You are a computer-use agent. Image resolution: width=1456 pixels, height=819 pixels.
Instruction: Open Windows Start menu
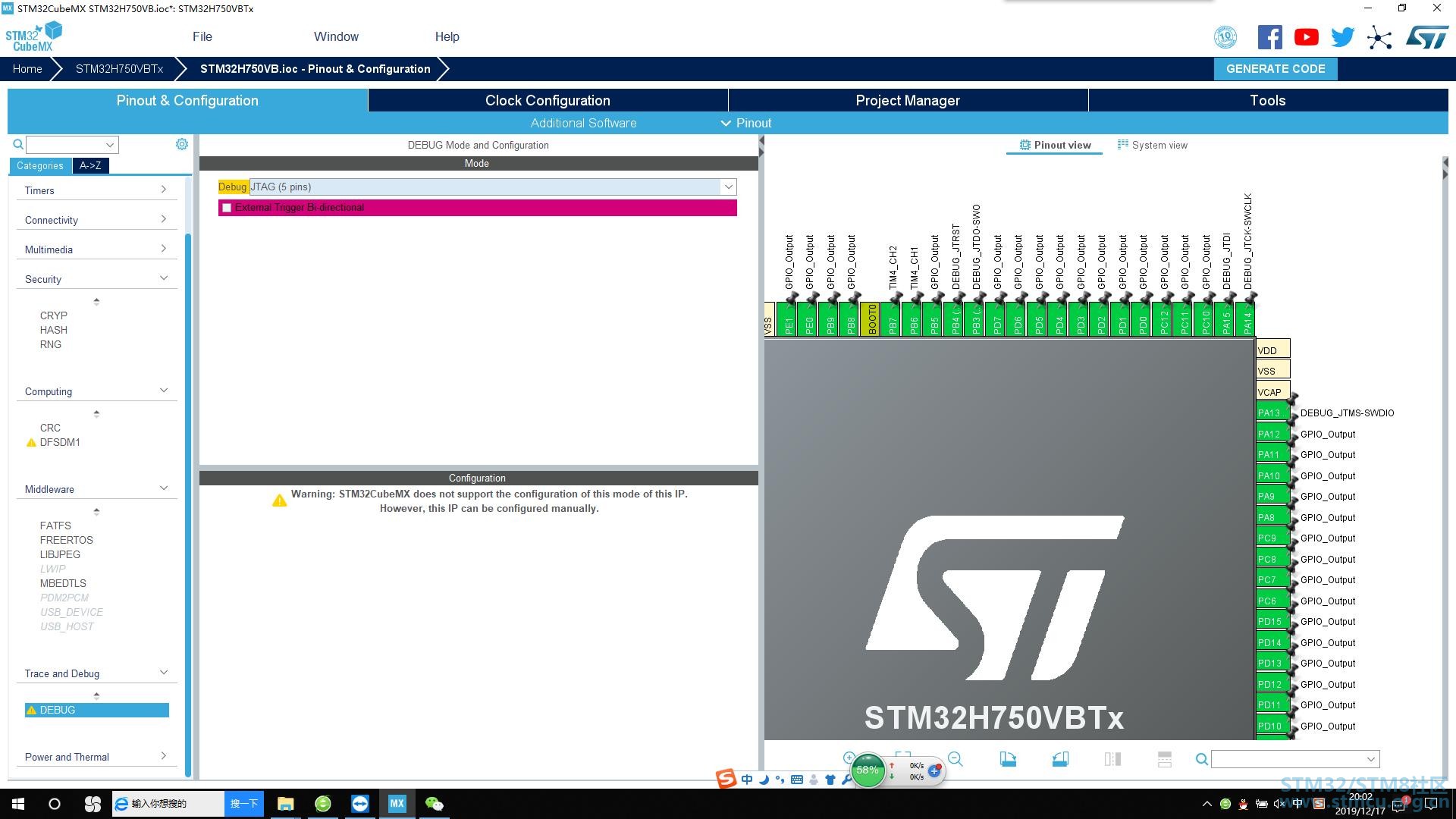point(17,804)
